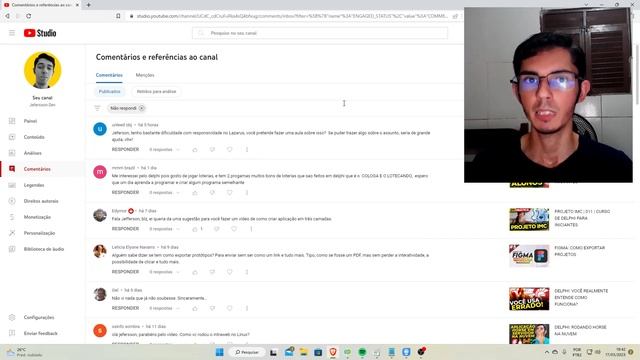
Task: Reload the page in the browser toolbar
Action: pyautogui.click(x=29, y=16)
